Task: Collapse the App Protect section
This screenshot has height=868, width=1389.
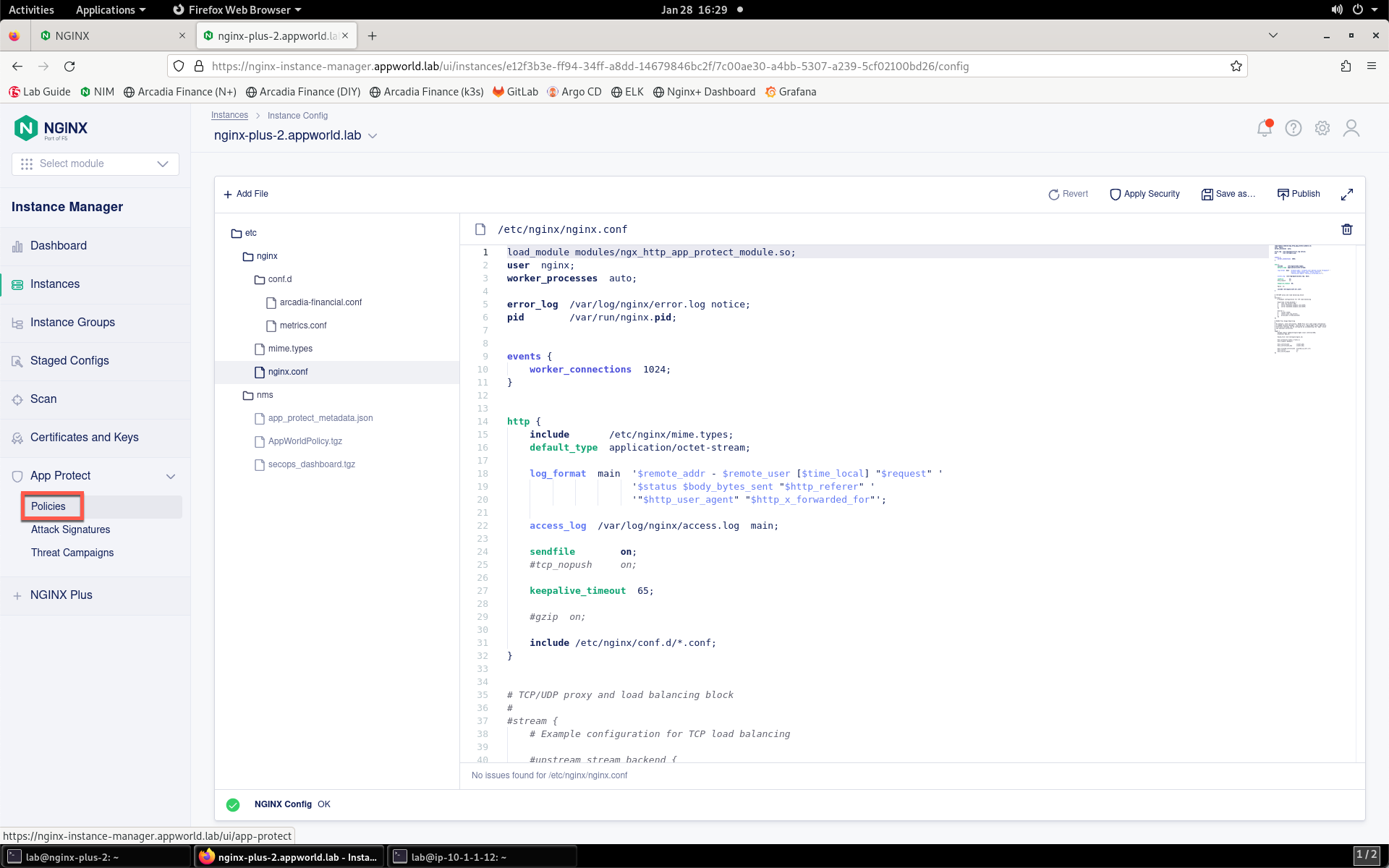Action: [171, 476]
